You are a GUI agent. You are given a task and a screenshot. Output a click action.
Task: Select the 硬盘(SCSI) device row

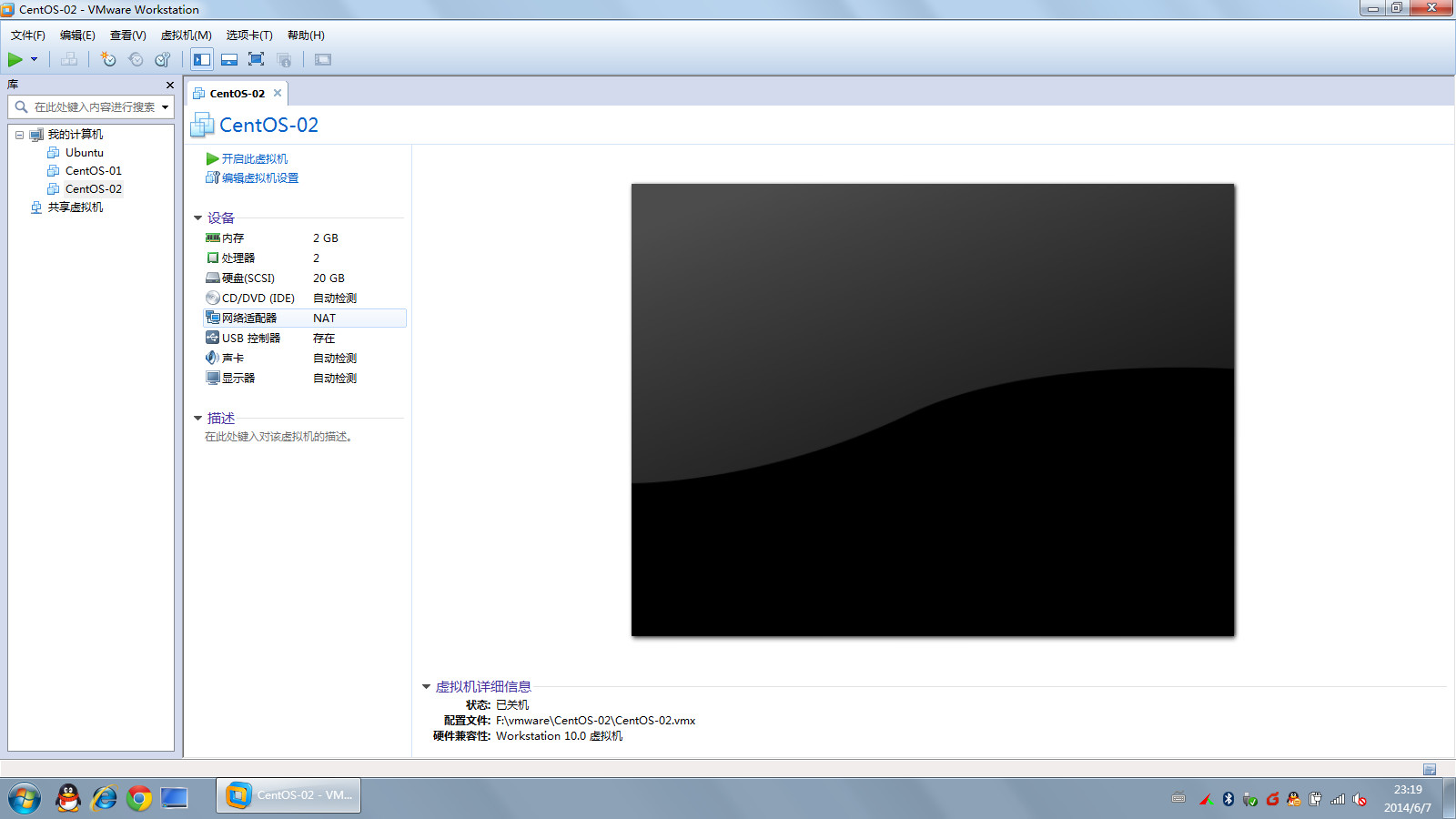tap(304, 278)
